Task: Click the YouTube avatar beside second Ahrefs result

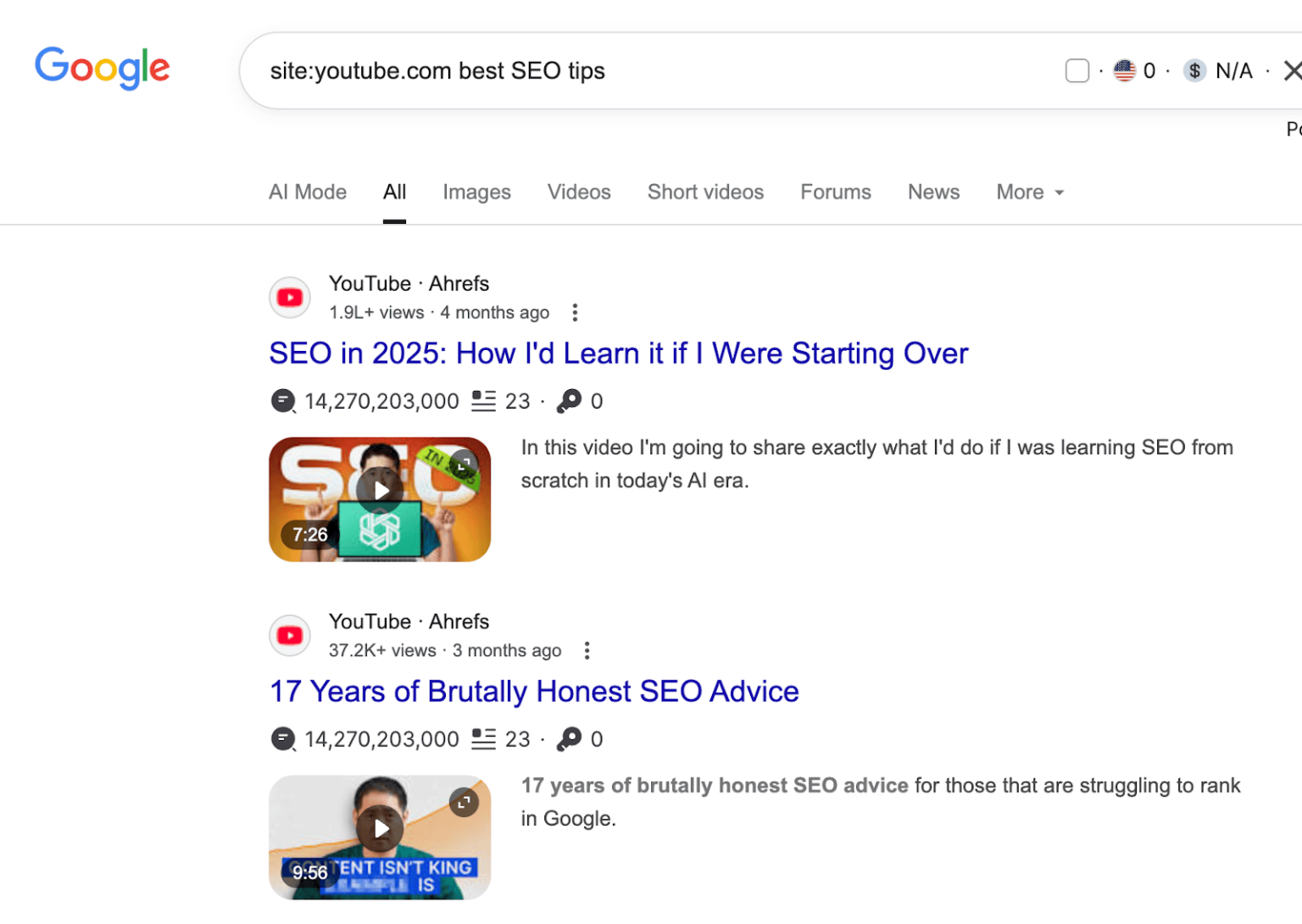Action: (289, 636)
